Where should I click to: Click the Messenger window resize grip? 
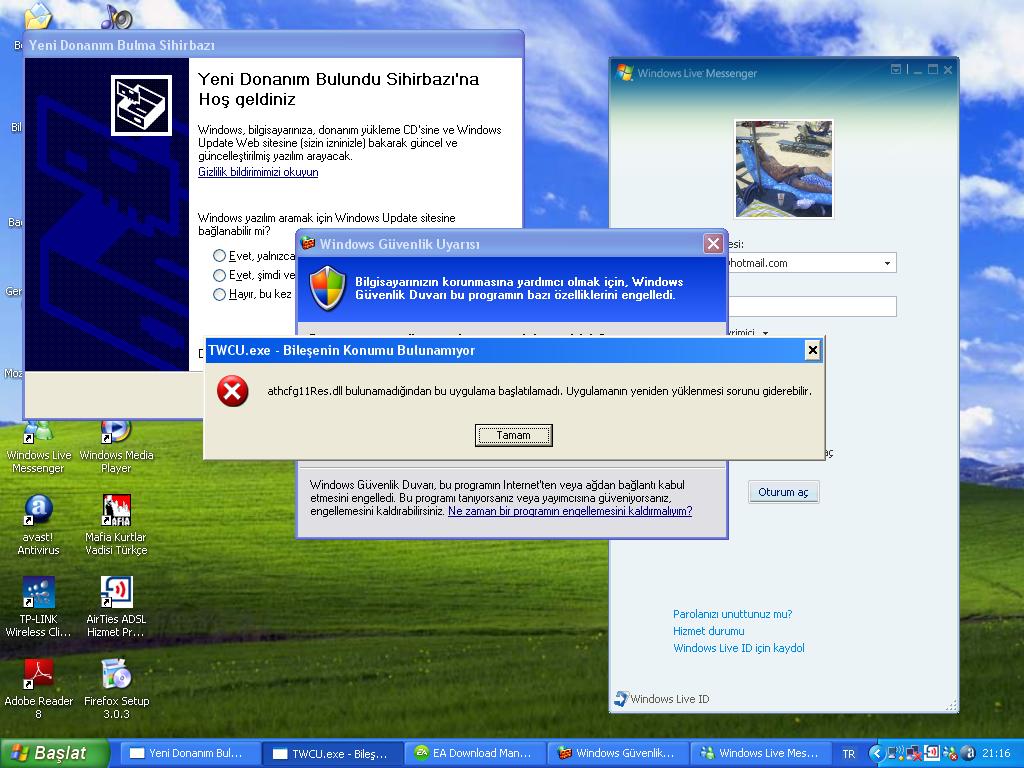pos(952,705)
